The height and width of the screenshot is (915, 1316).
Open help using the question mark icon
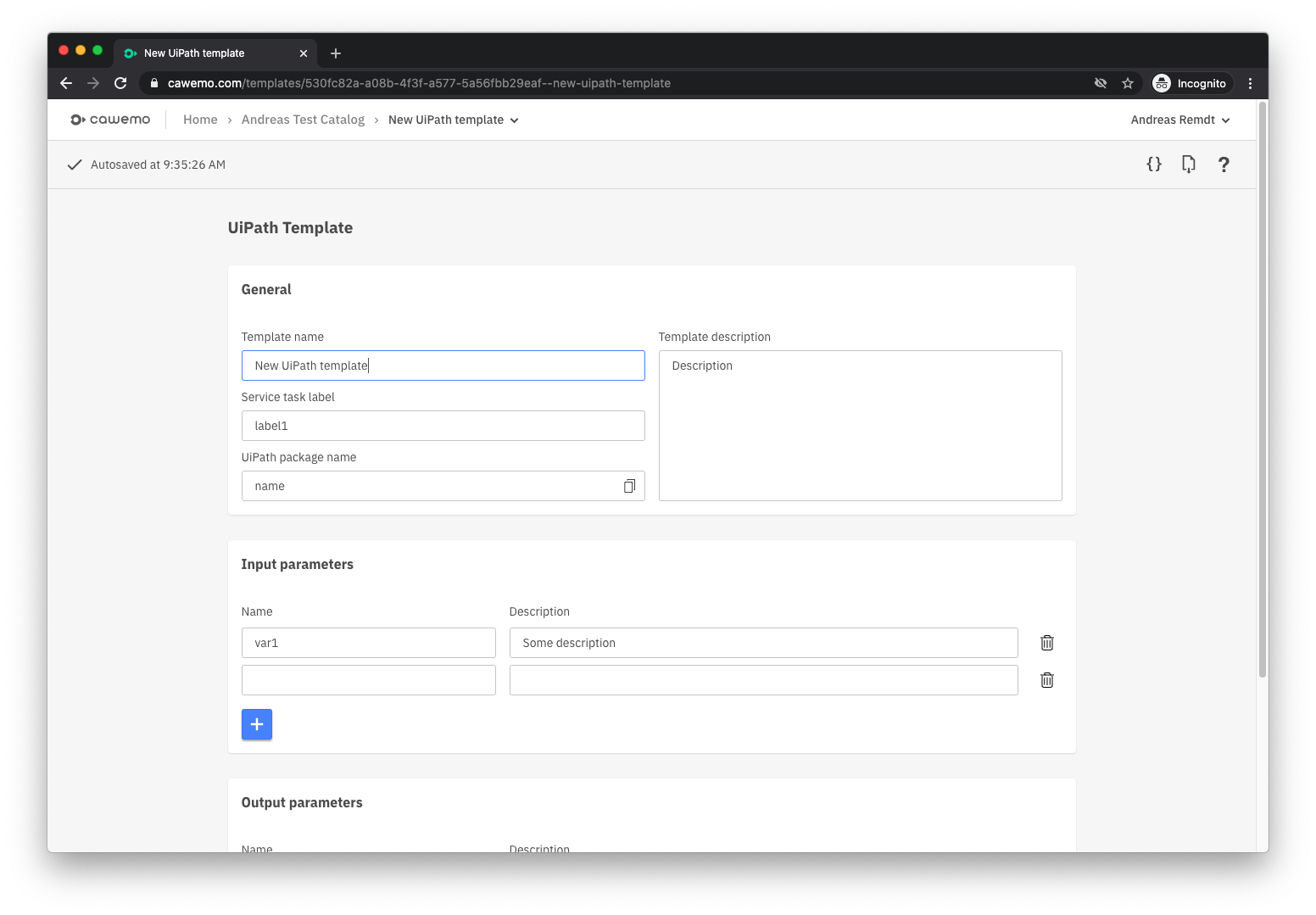1224,165
